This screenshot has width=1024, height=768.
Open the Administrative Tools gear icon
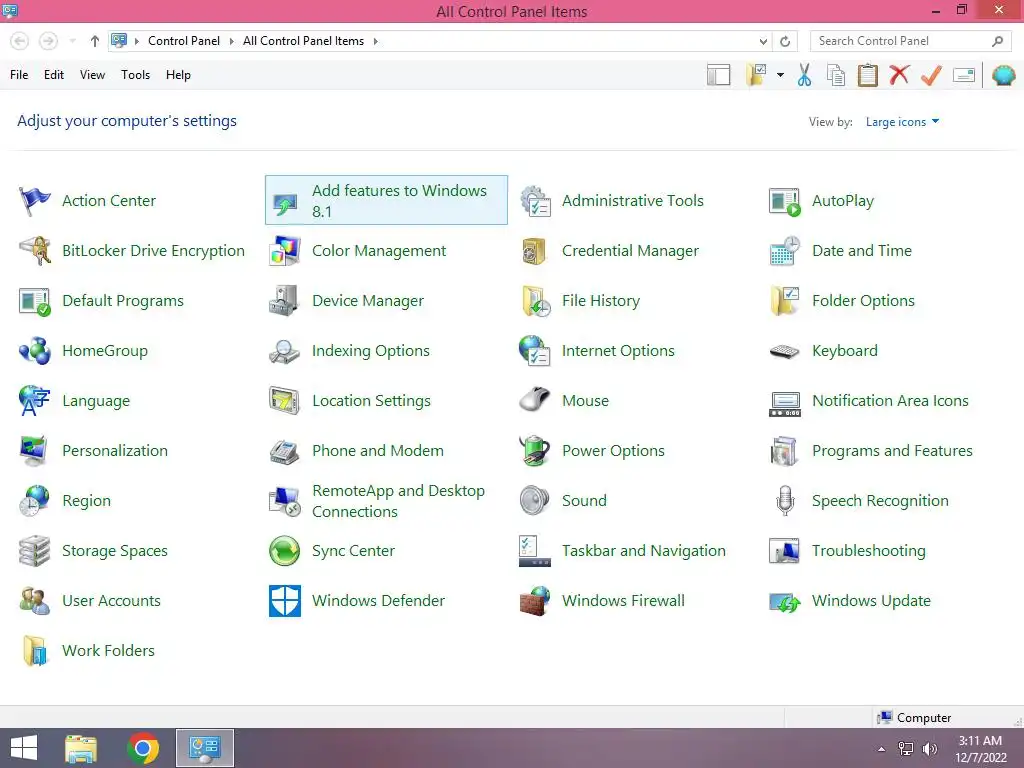(x=535, y=200)
